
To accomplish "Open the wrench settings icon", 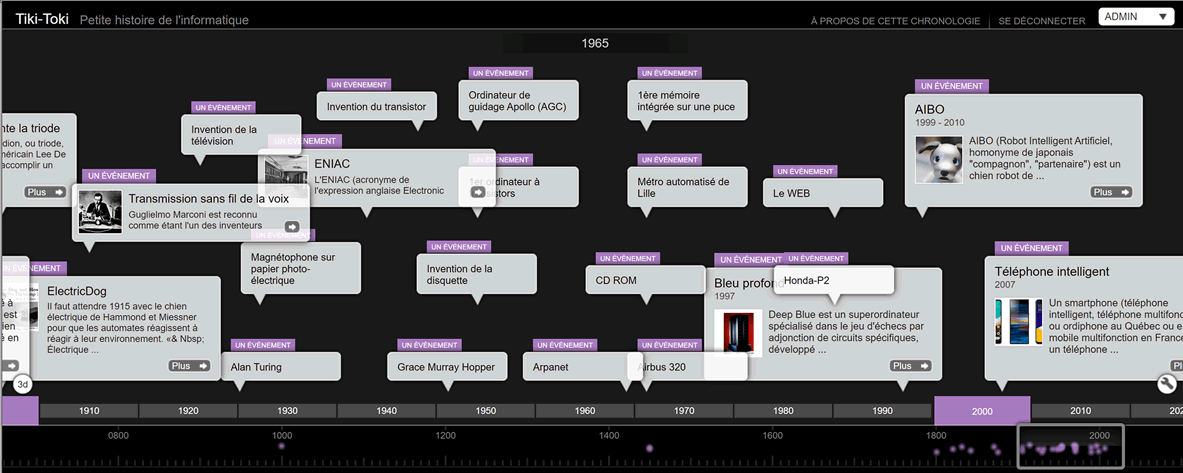I will [x=1167, y=385].
